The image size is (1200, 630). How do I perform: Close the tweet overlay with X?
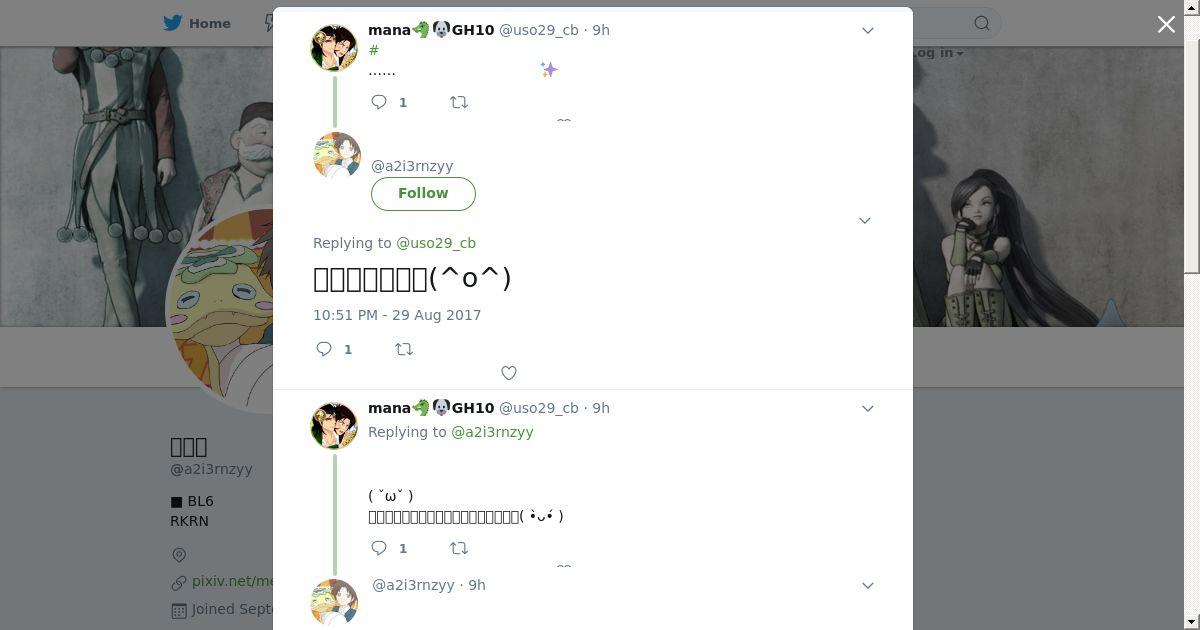1166,24
